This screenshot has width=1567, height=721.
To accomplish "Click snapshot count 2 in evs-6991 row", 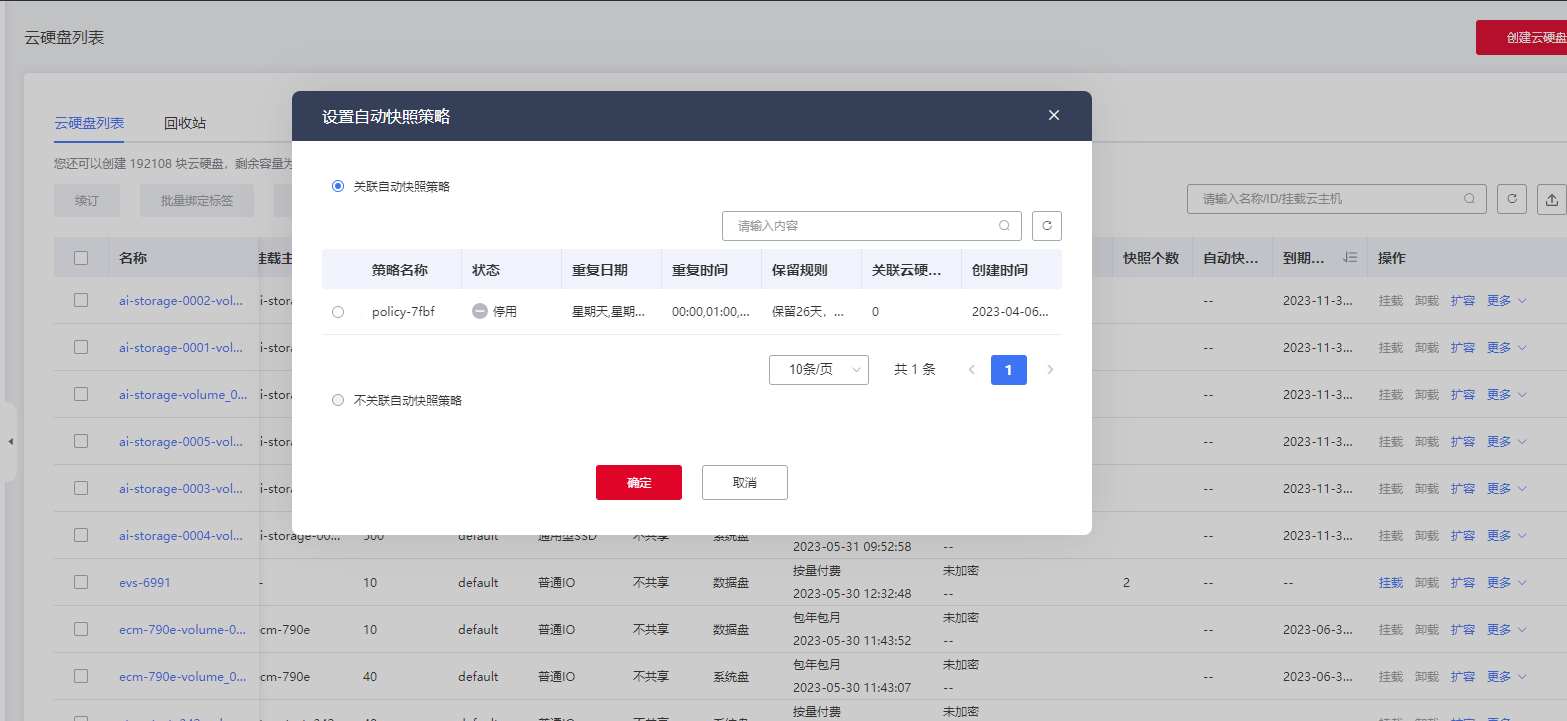I will (1126, 582).
